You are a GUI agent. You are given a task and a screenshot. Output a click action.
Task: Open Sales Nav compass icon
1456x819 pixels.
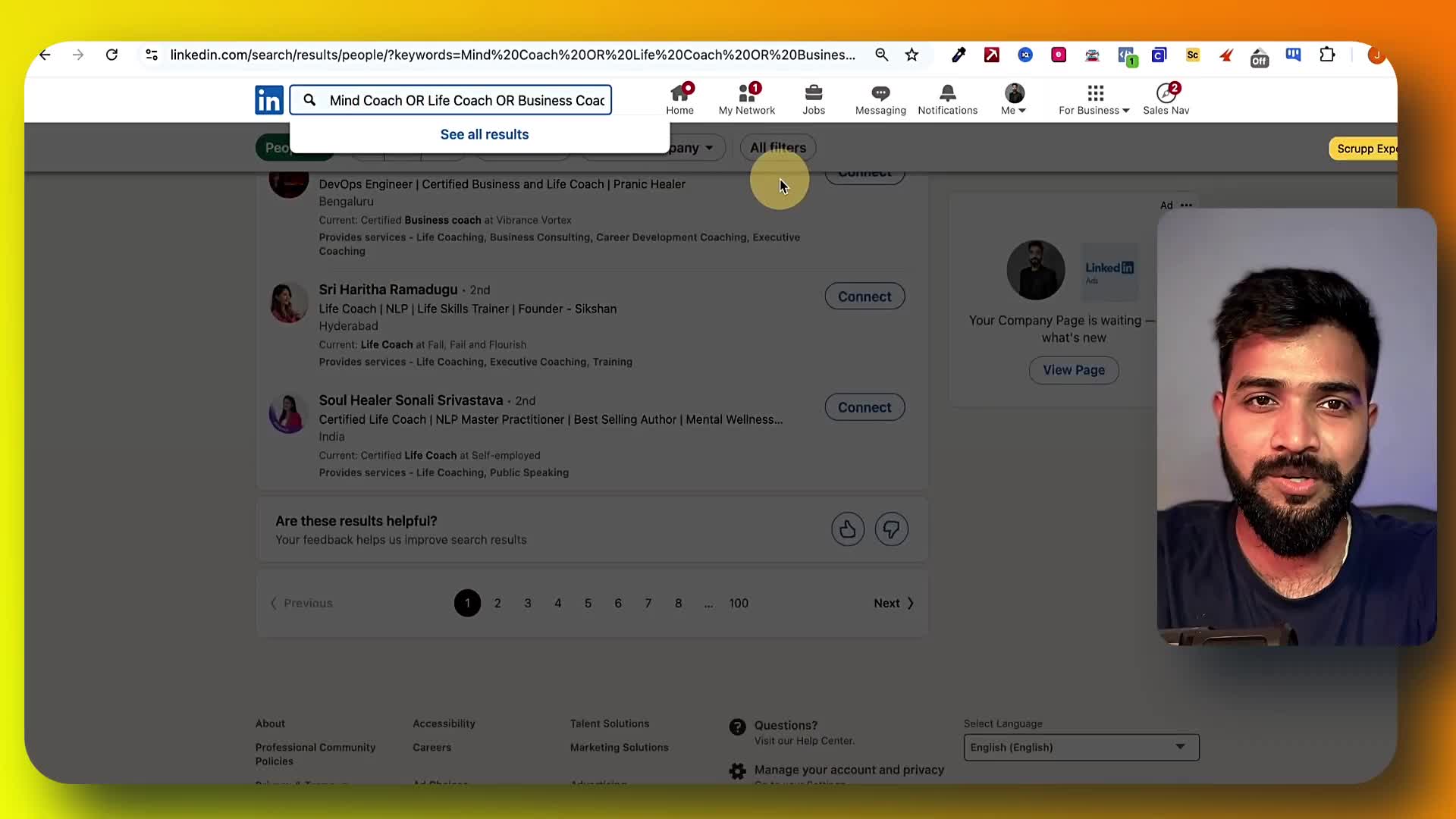tap(1166, 94)
